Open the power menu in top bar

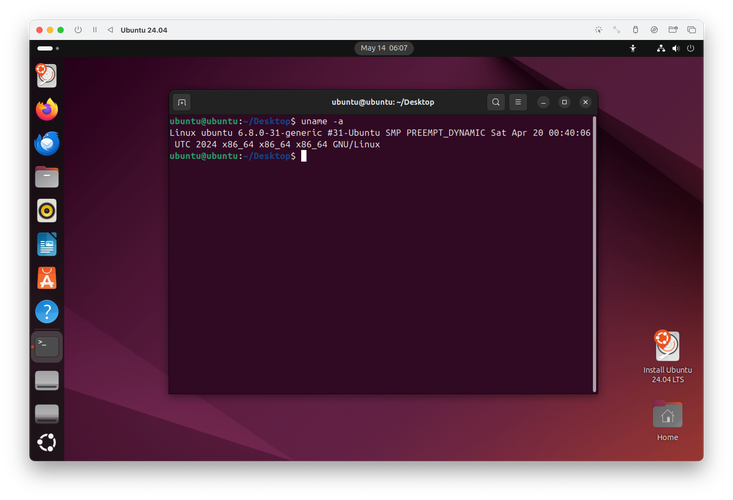coord(690,48)
